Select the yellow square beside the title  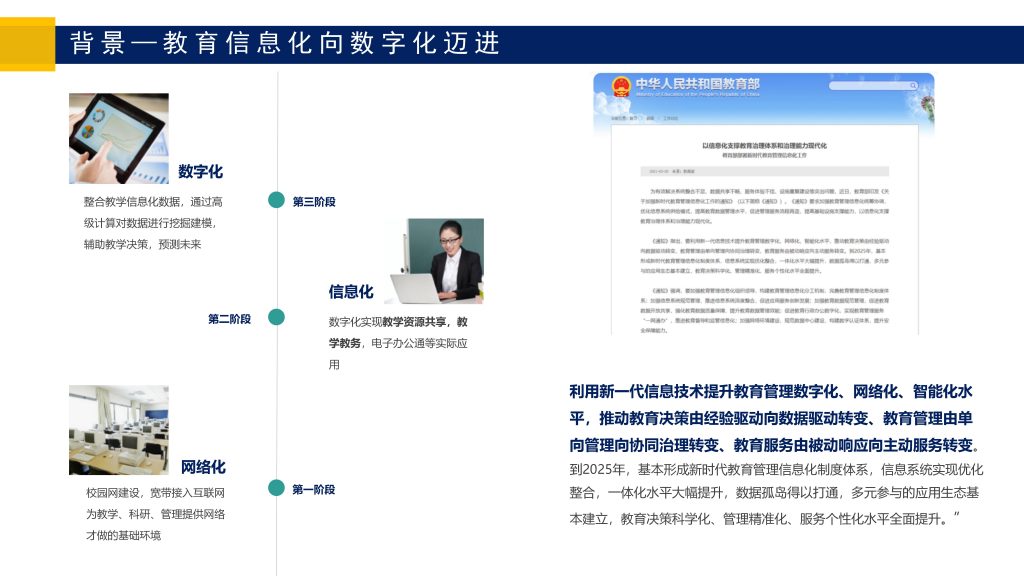(x=27, y=44)
